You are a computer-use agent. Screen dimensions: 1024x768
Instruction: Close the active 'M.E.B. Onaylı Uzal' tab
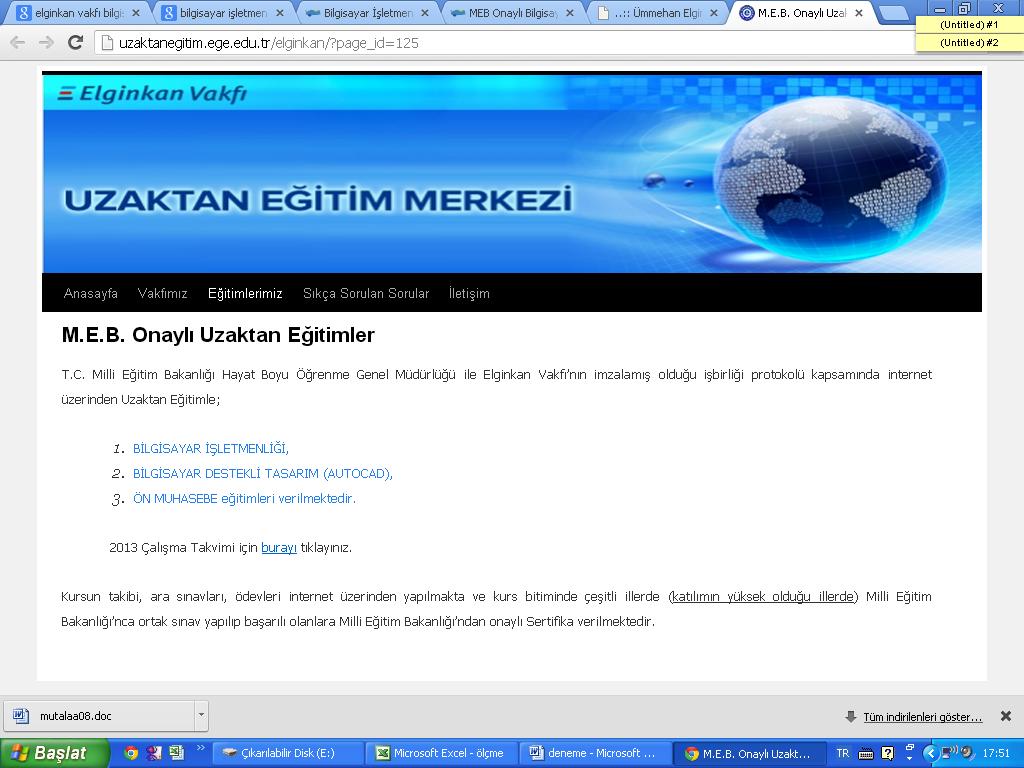tap(859, 13)
